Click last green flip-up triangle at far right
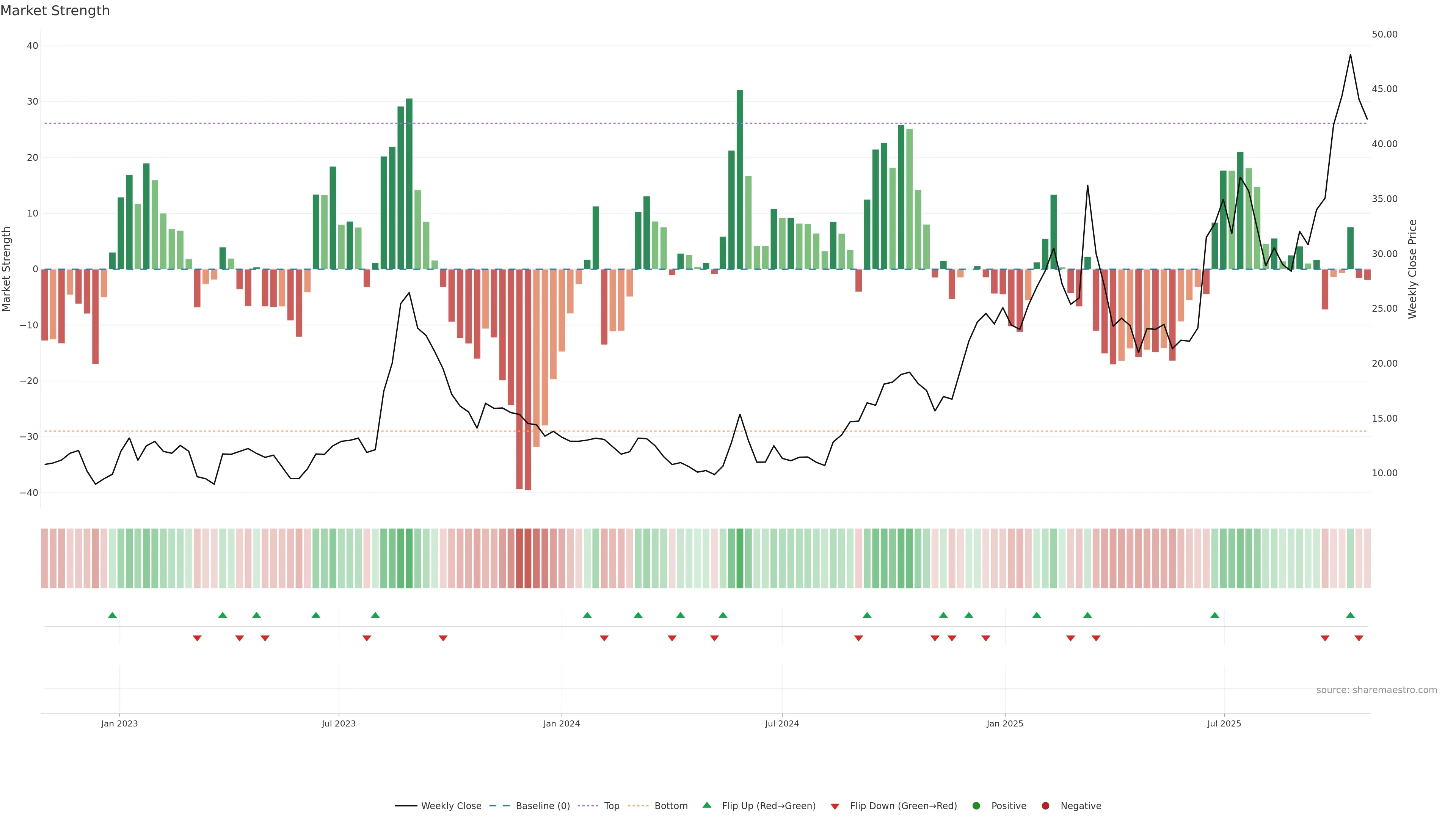1456x819 pixels. [1350, 615]
